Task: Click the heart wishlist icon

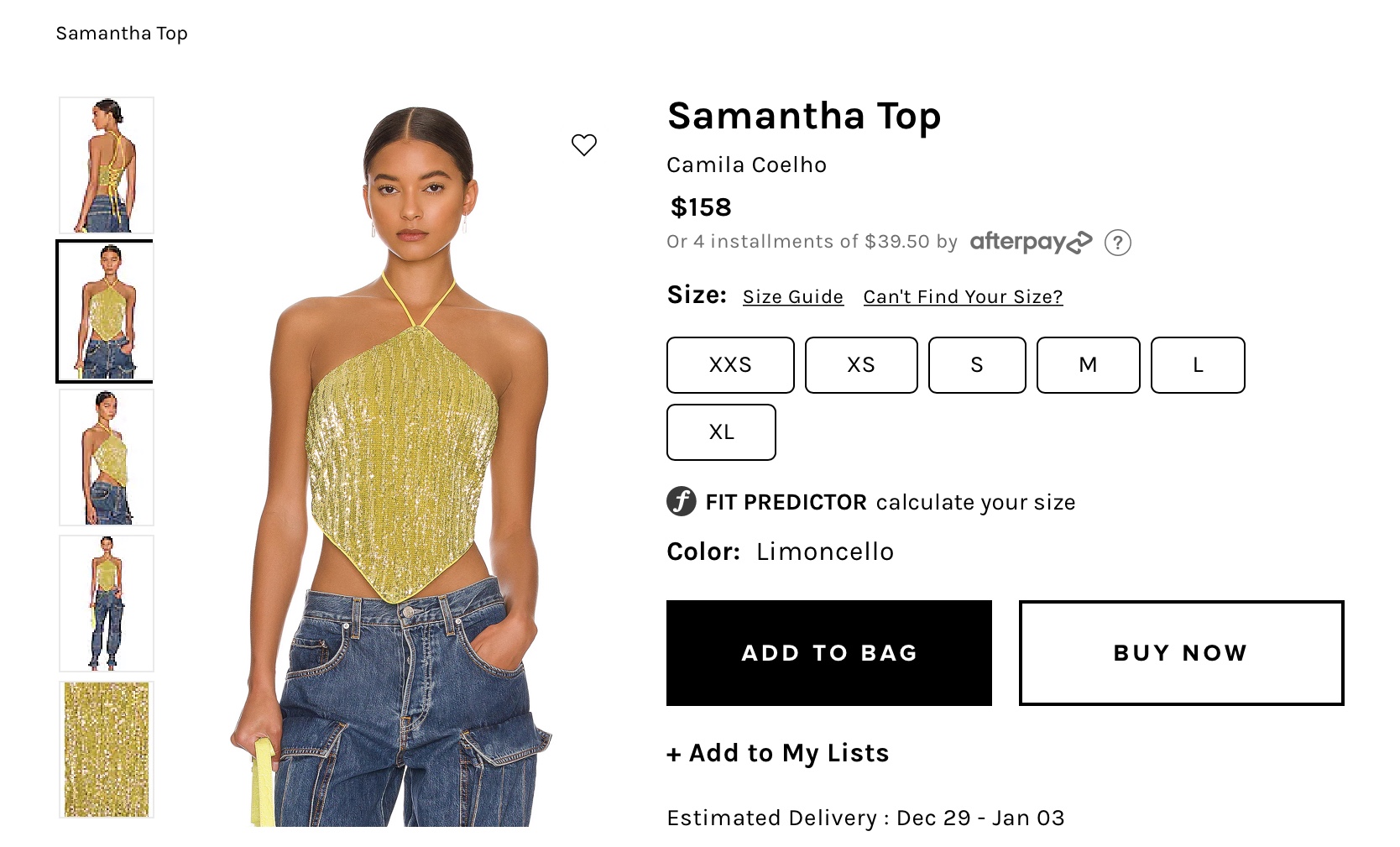Action: click(584, 145)
